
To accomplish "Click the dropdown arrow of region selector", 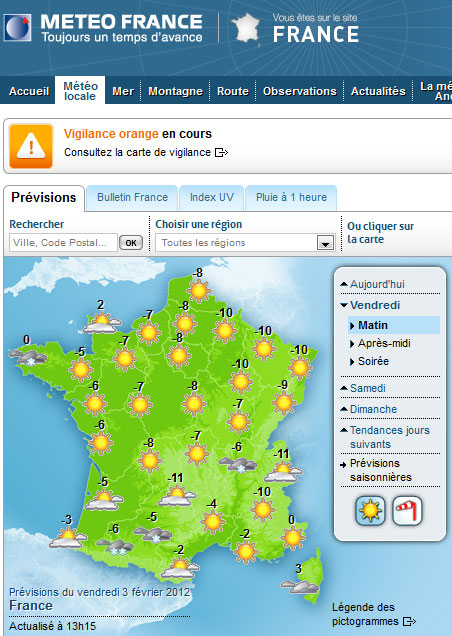I will click(325, 243).
